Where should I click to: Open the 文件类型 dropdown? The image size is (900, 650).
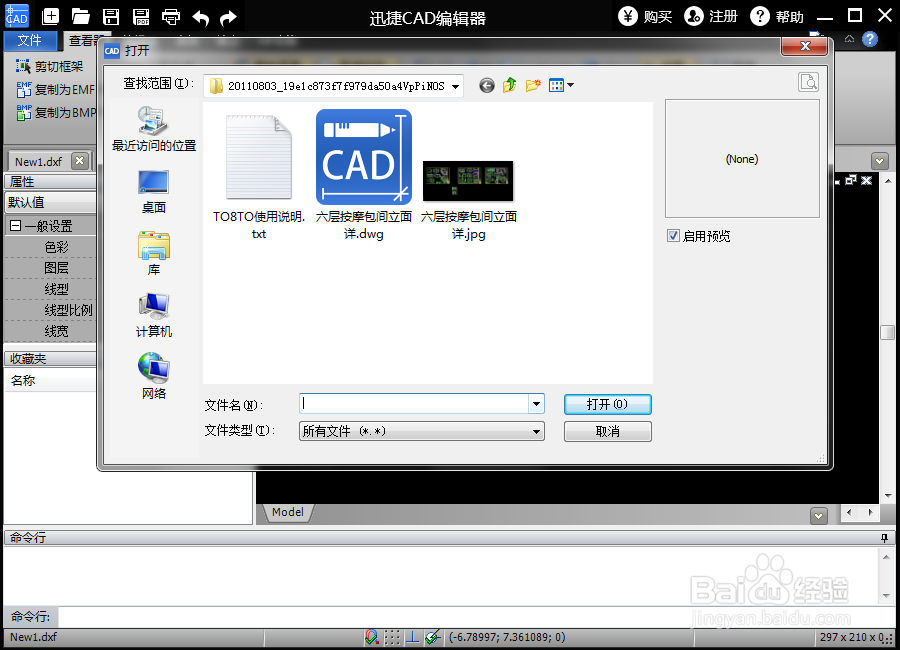(536, 431)
